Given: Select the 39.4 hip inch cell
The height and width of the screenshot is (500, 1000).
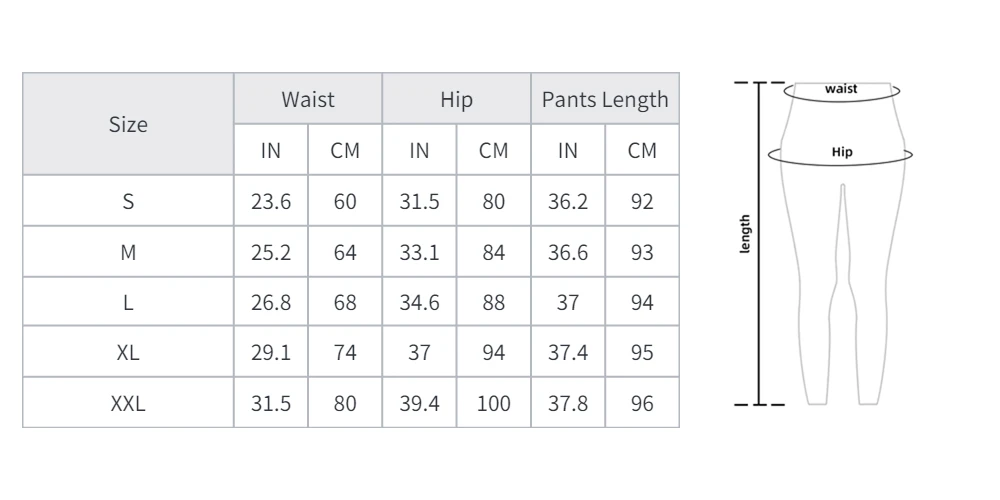Looking at the screenshot, I should tap(420, 403).
